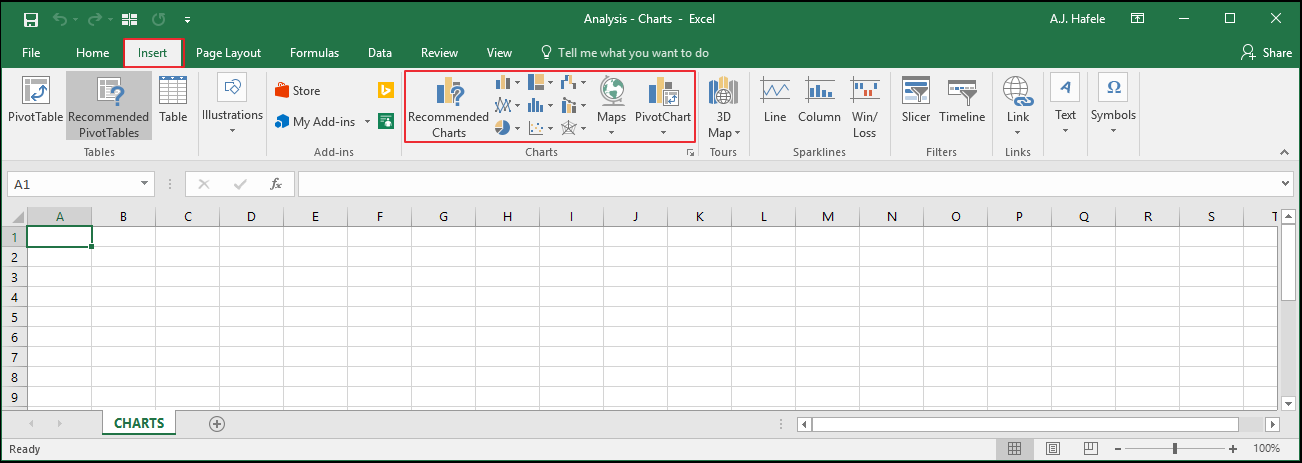The image size is (1302, 463).
Task: Open Recommended Charts
Action: click(449, 107)
